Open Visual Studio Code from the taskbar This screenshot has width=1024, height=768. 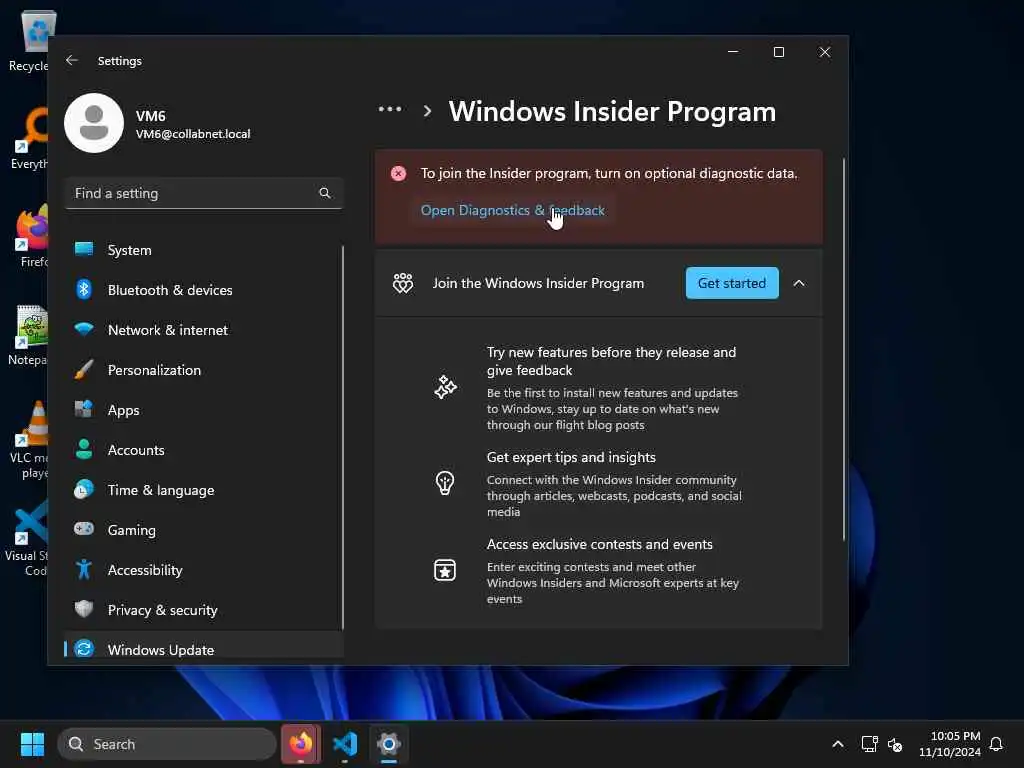(345, 743)
